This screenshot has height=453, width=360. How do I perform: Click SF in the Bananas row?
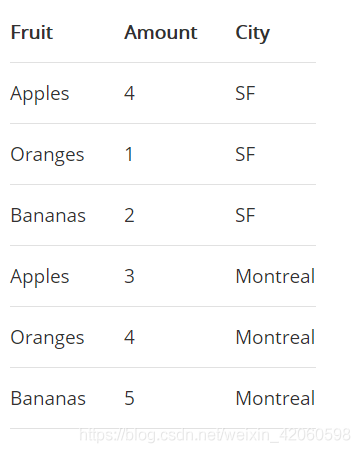click(245, 215)
